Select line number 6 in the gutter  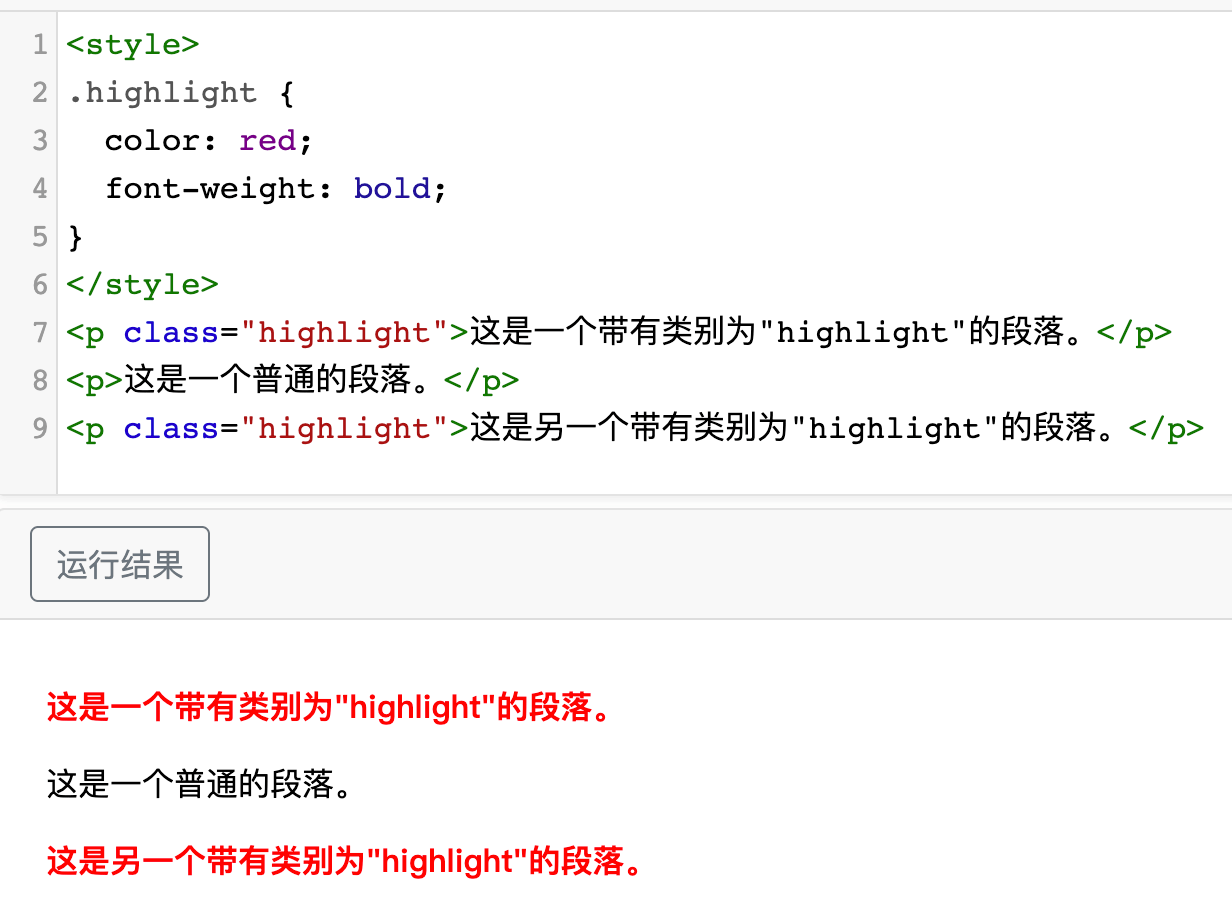coord(40,285)
